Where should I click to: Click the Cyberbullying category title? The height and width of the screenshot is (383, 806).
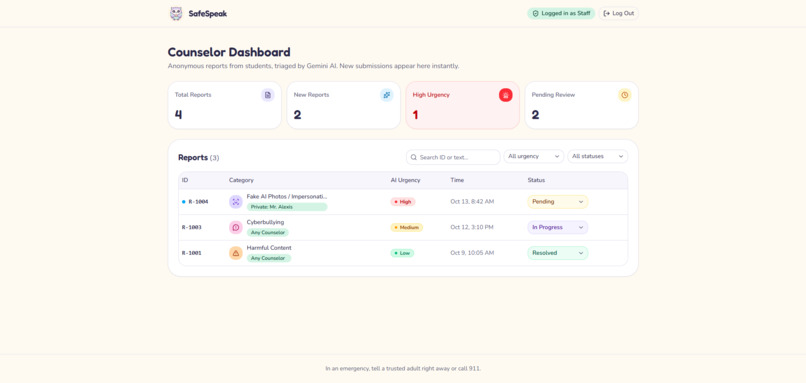[x=265, y=222]
